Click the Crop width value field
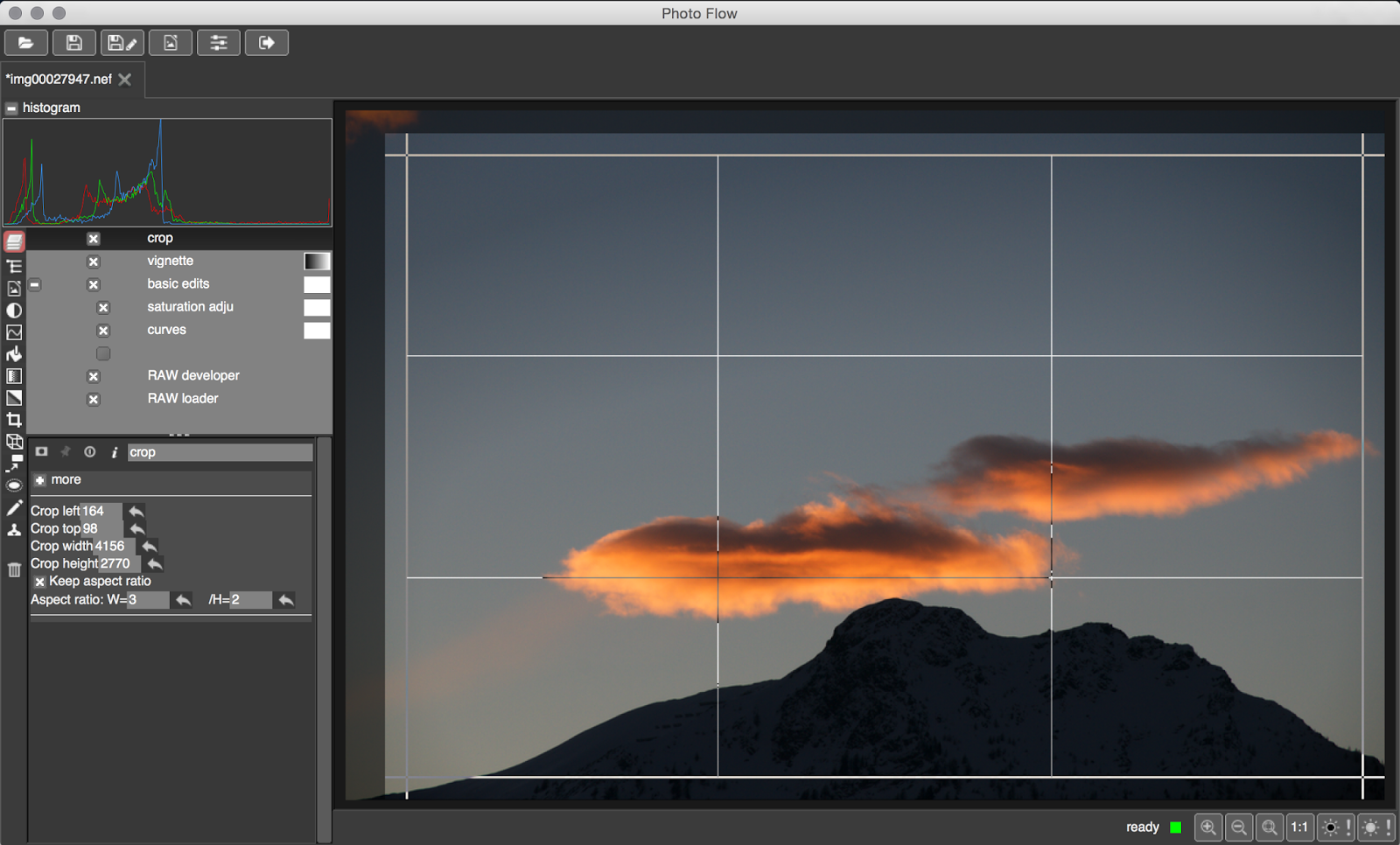The height and width of the screenshot is (845, 1400). click(x=115, y=546)
